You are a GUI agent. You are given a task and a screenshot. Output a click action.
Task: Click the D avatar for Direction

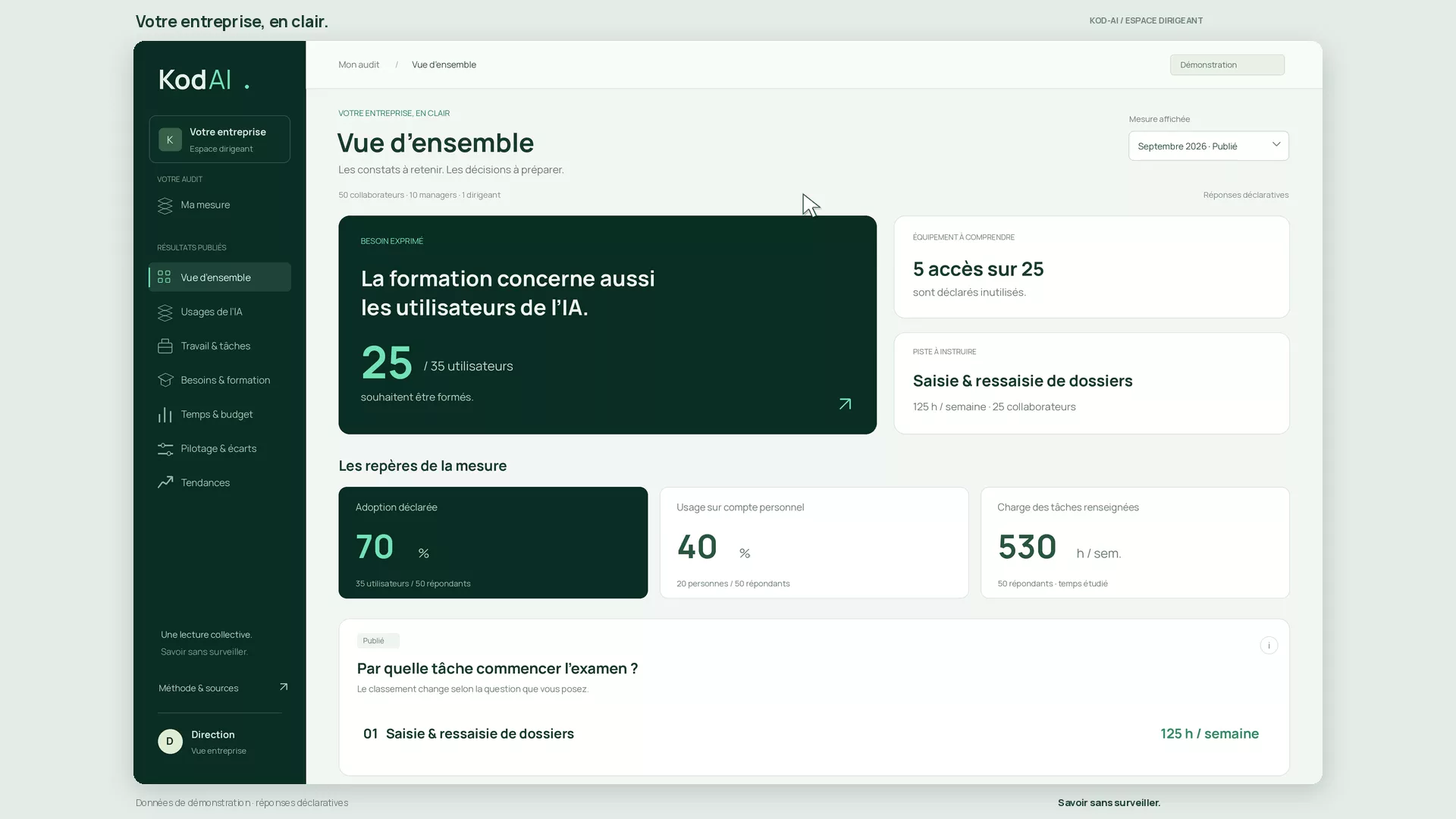(170, 742)
